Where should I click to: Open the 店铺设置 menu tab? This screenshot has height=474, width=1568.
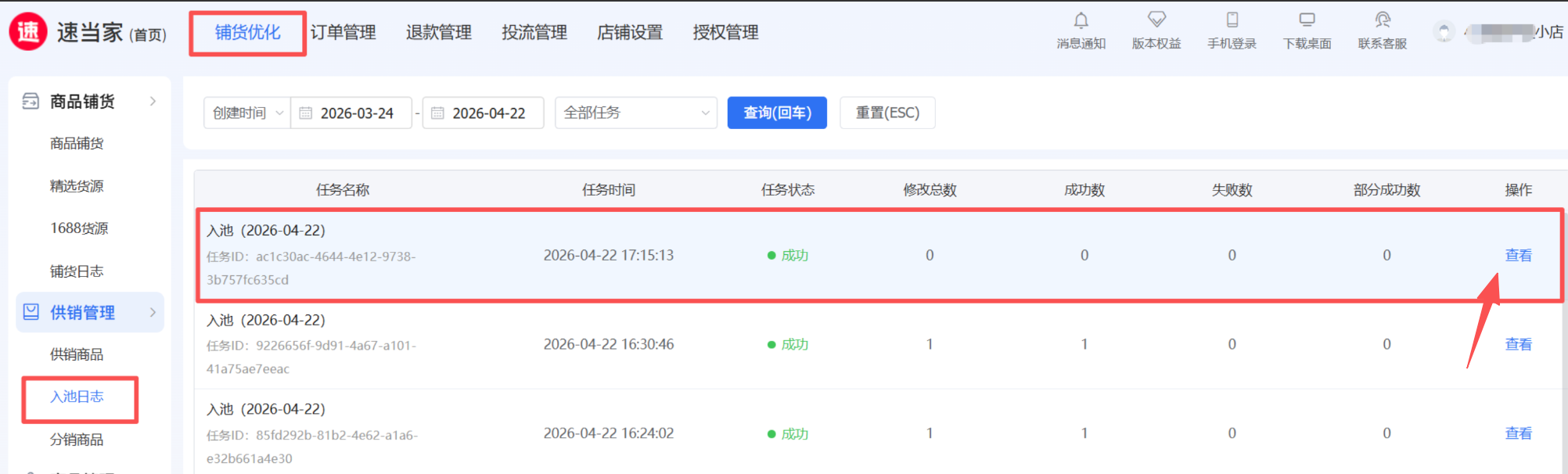click(x=629, y=33)
